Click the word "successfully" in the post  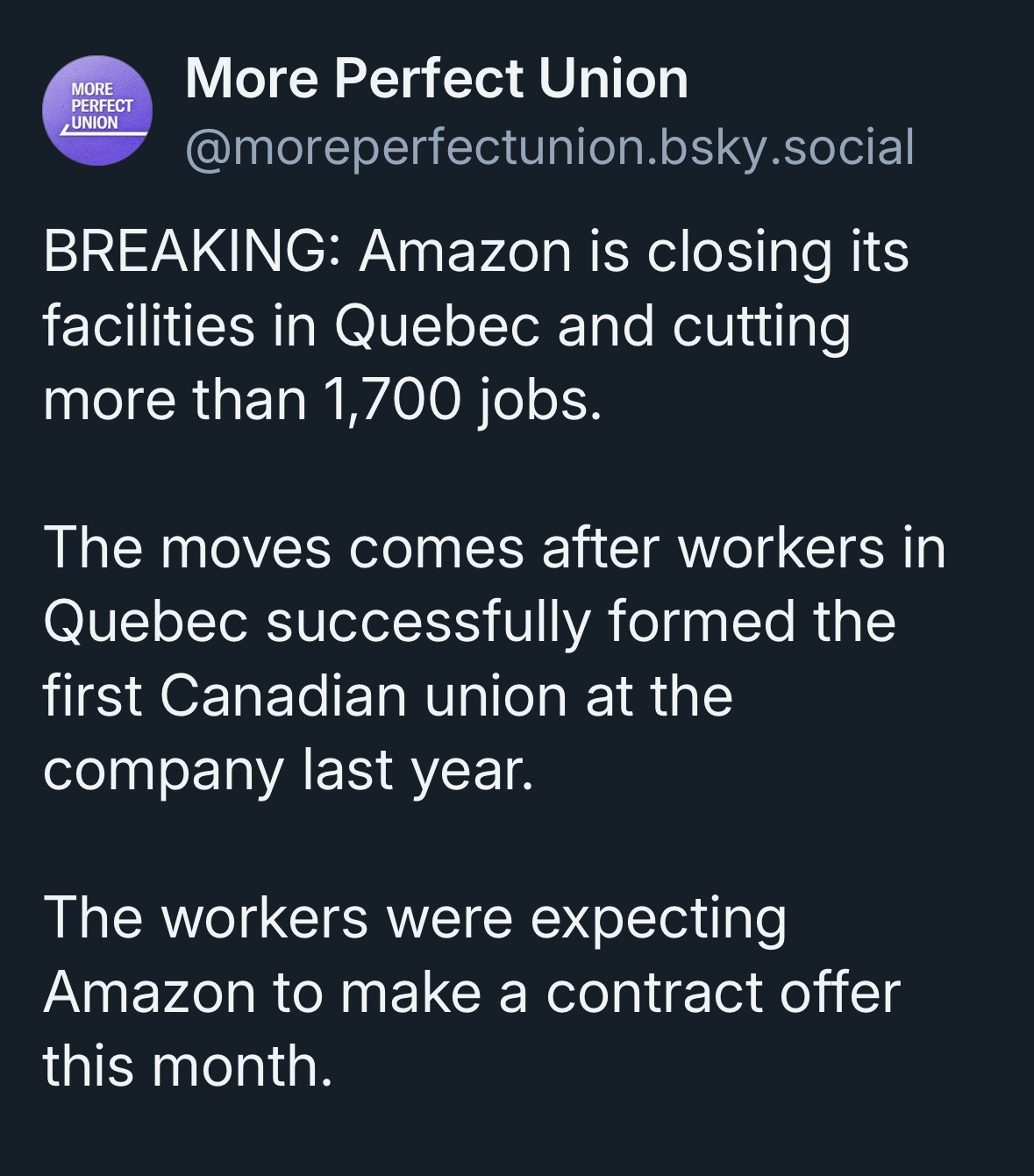[x=427, y=622]
